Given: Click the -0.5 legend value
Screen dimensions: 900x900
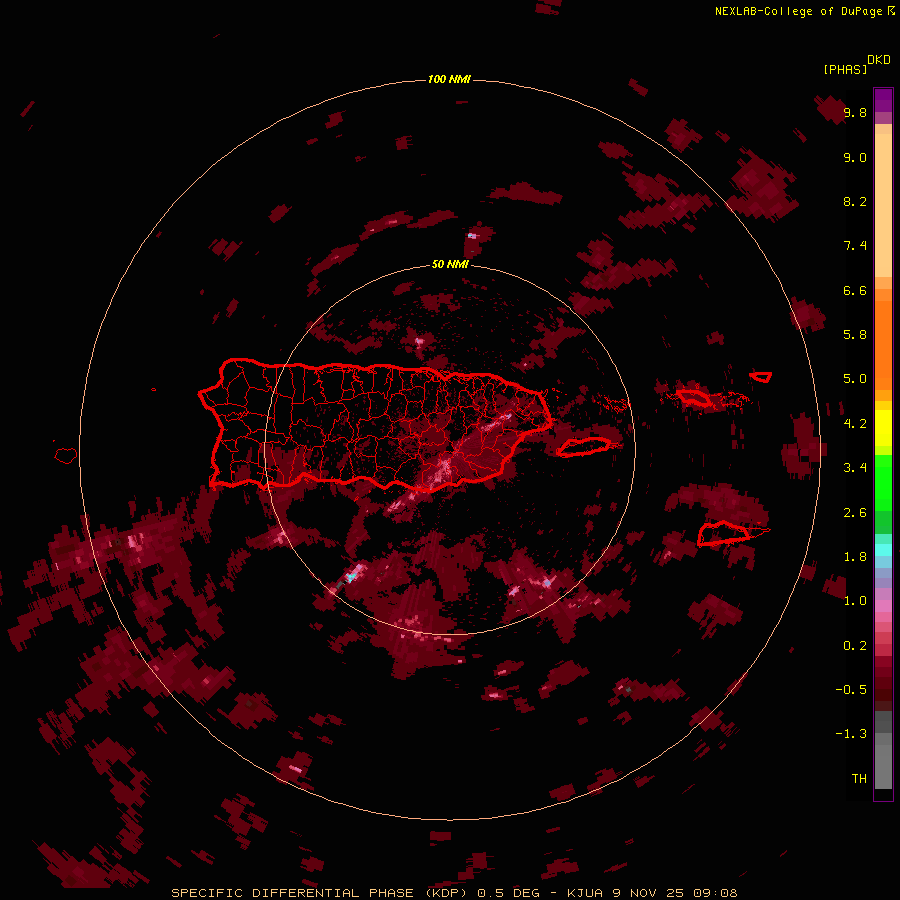Looking at the screenshot, I should click(851, 690).
